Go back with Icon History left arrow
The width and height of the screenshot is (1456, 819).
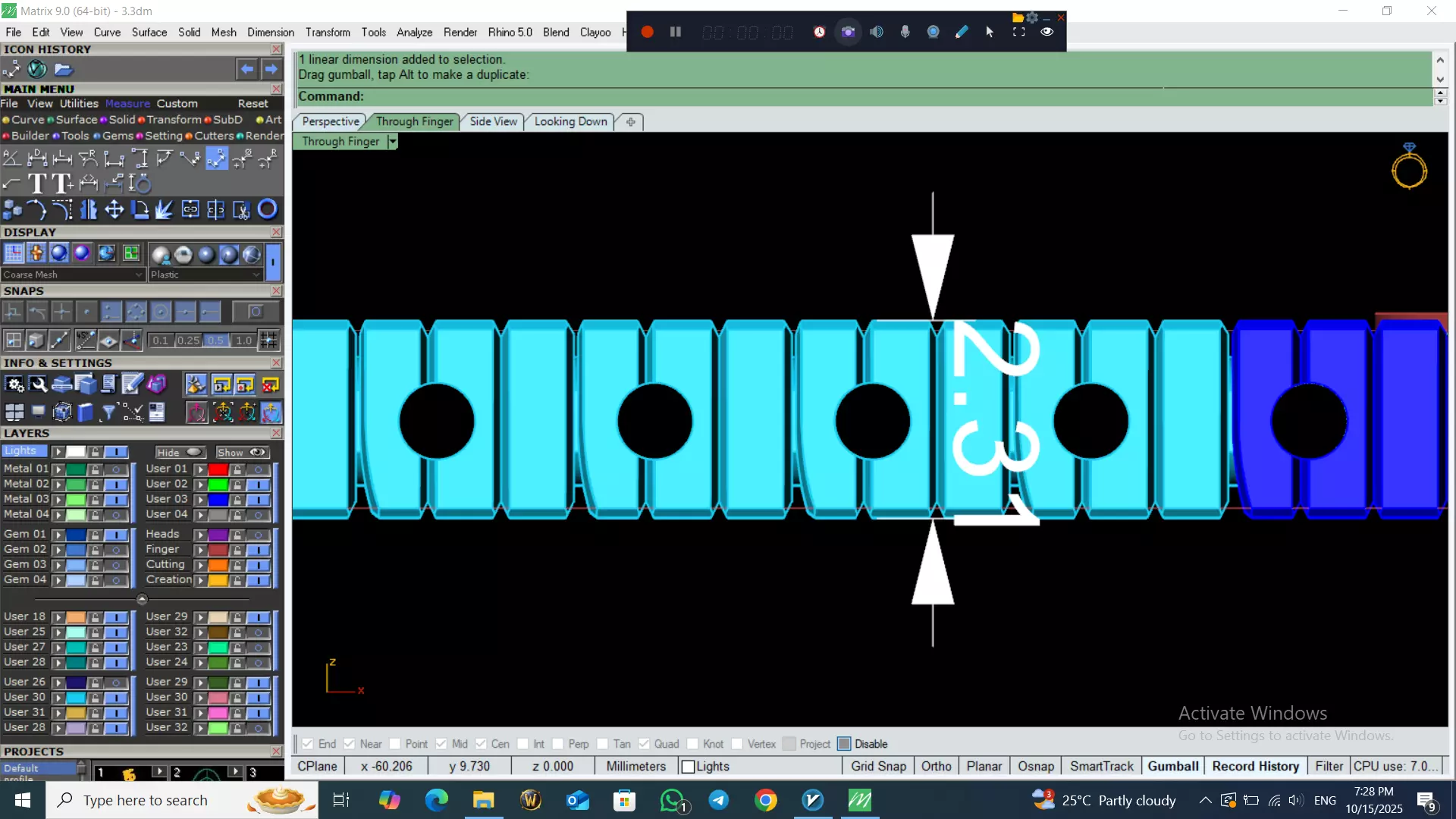point(247,69)
